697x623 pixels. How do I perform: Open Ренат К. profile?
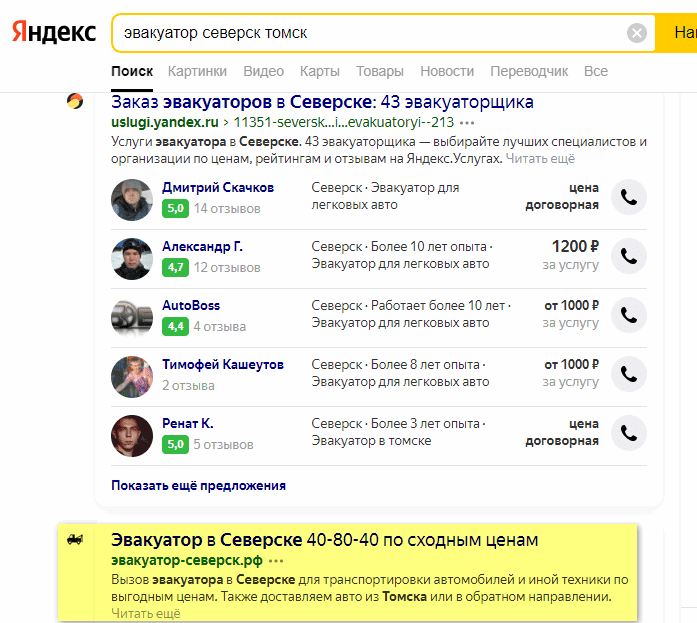click(188, 423)
